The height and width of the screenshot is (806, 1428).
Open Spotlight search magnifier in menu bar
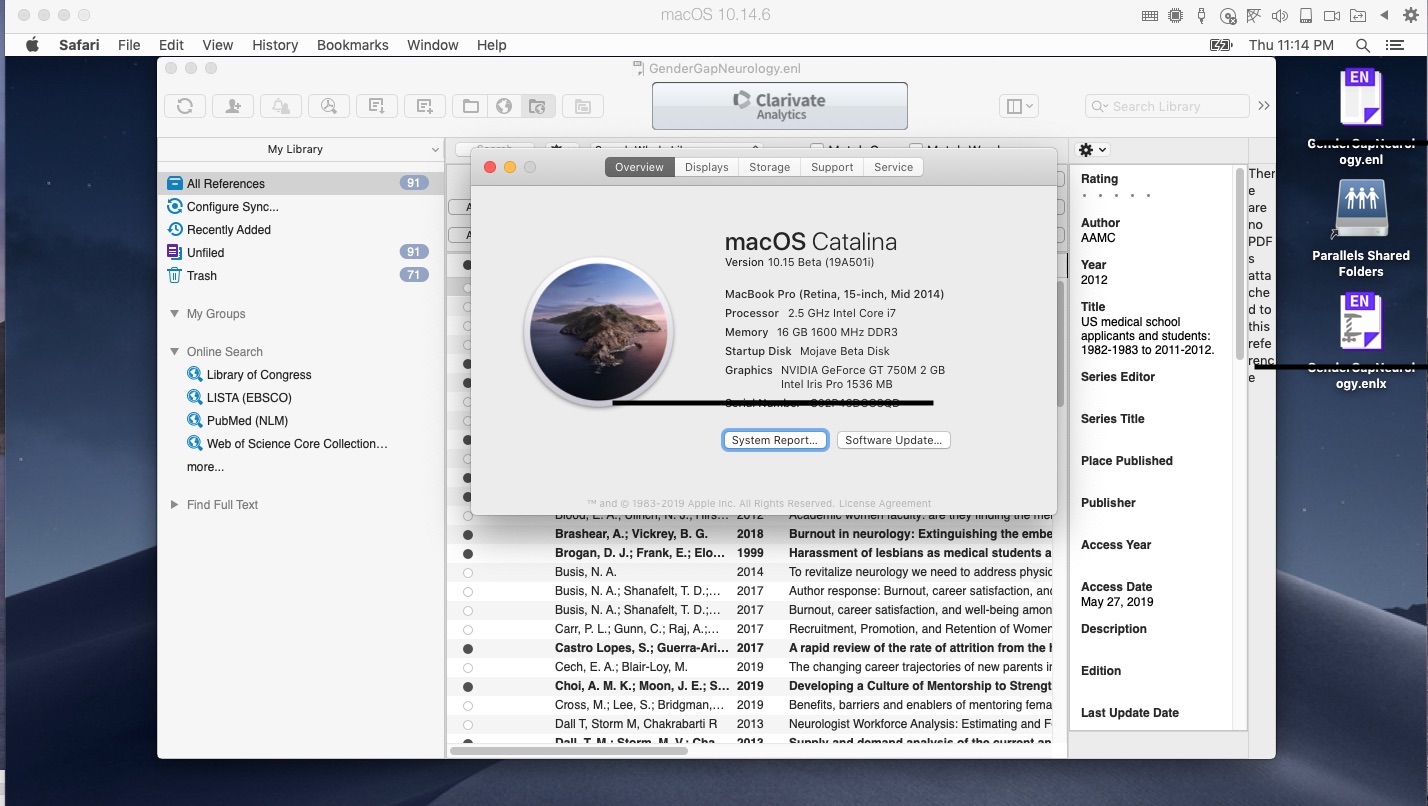point(1363,45)
